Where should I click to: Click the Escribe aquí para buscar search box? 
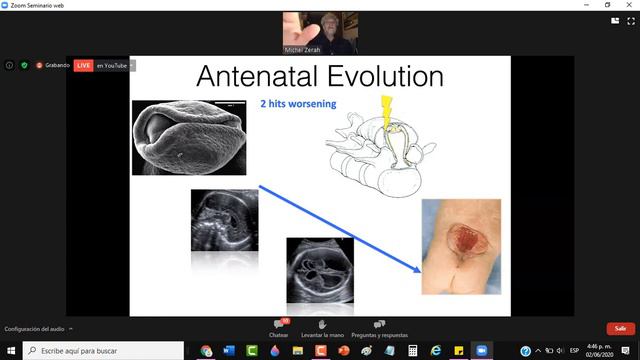103,351
